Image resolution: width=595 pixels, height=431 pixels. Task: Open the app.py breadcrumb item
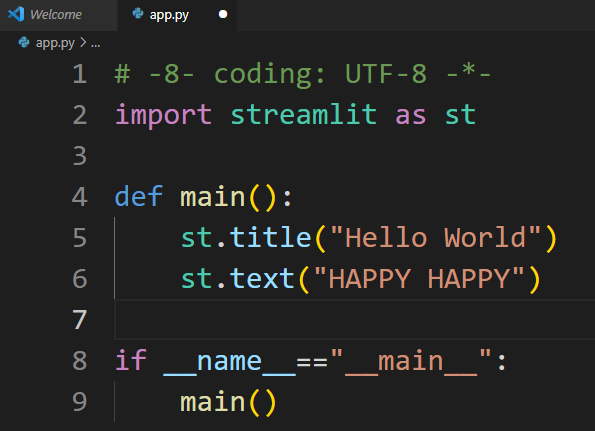tap(55, 43)
